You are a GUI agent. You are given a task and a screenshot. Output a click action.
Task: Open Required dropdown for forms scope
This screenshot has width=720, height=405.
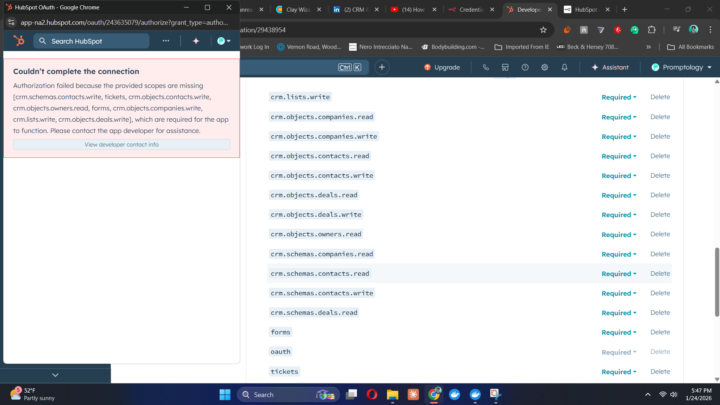click(x=619, y=332)
